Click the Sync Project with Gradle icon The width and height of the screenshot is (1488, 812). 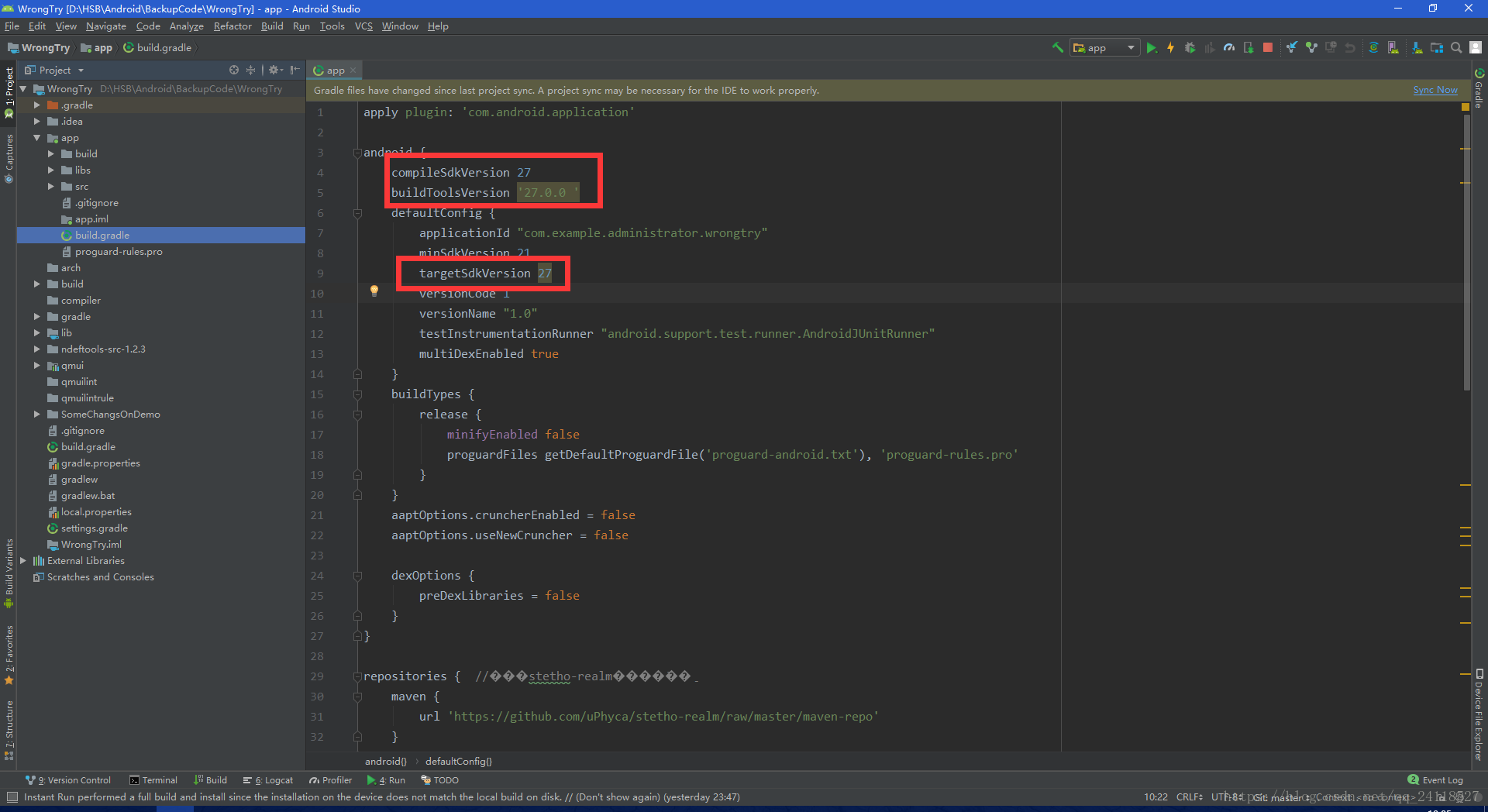pos(1373,47)
